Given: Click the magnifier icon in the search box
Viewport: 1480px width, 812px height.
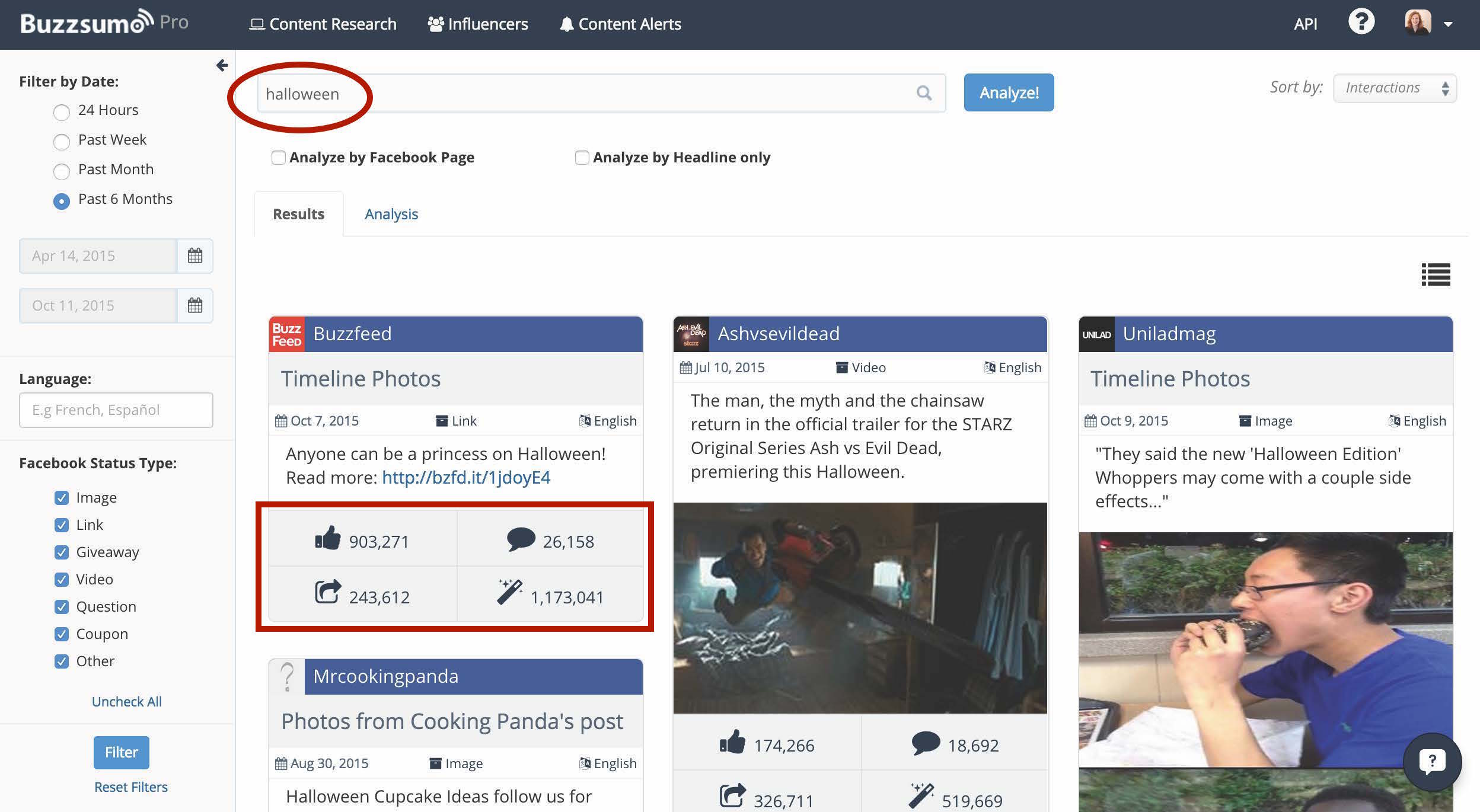Looking at the screenshot, I should (x=924, y=93).
